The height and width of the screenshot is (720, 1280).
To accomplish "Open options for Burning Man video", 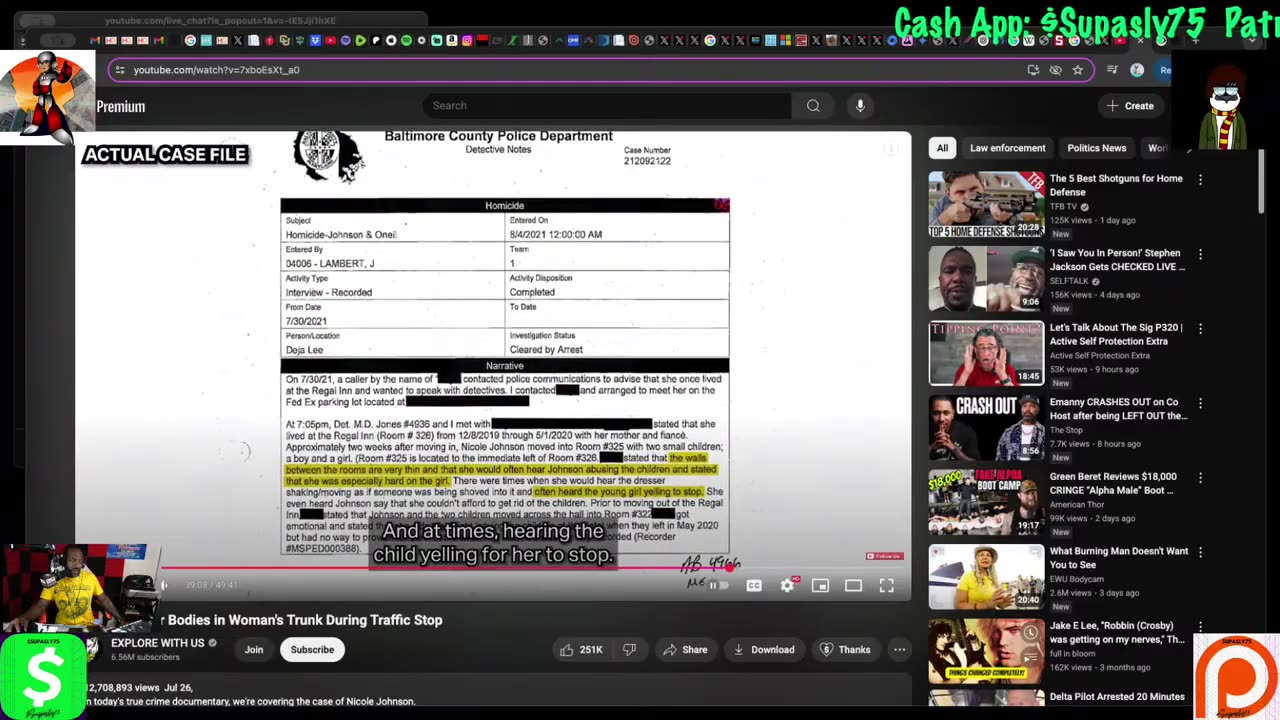I will 1200,551.
